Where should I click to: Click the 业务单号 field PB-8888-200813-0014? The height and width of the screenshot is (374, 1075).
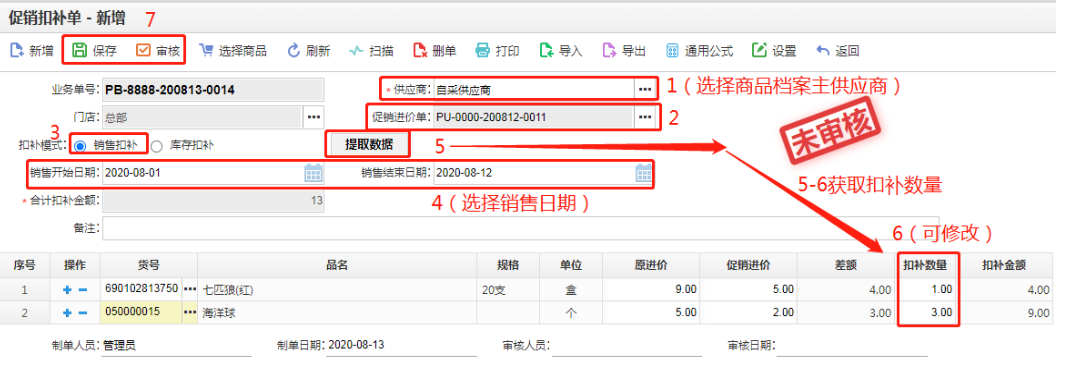point(213,89)
